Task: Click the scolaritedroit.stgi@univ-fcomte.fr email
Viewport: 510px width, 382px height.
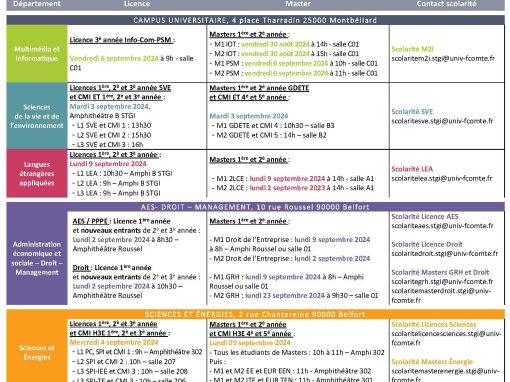Action: click(x=445, y=254)
